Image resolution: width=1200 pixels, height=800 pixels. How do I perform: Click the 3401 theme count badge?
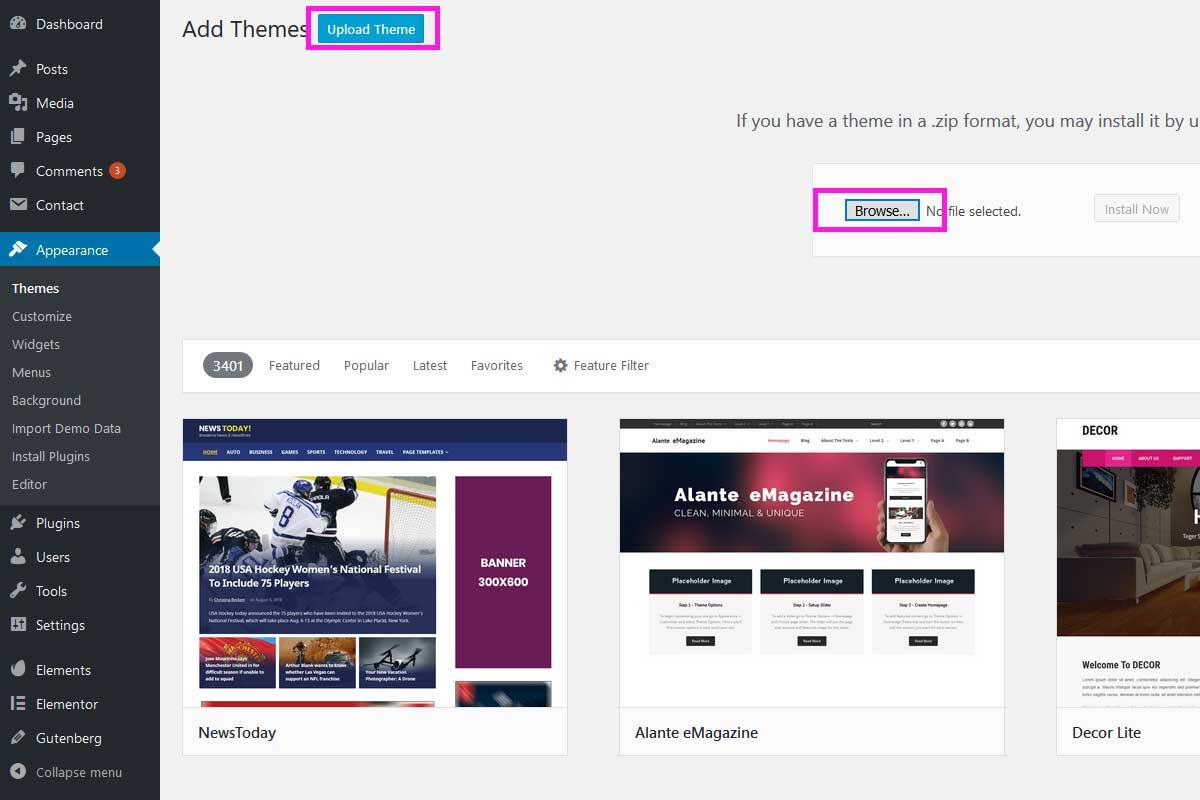[228, 366]
